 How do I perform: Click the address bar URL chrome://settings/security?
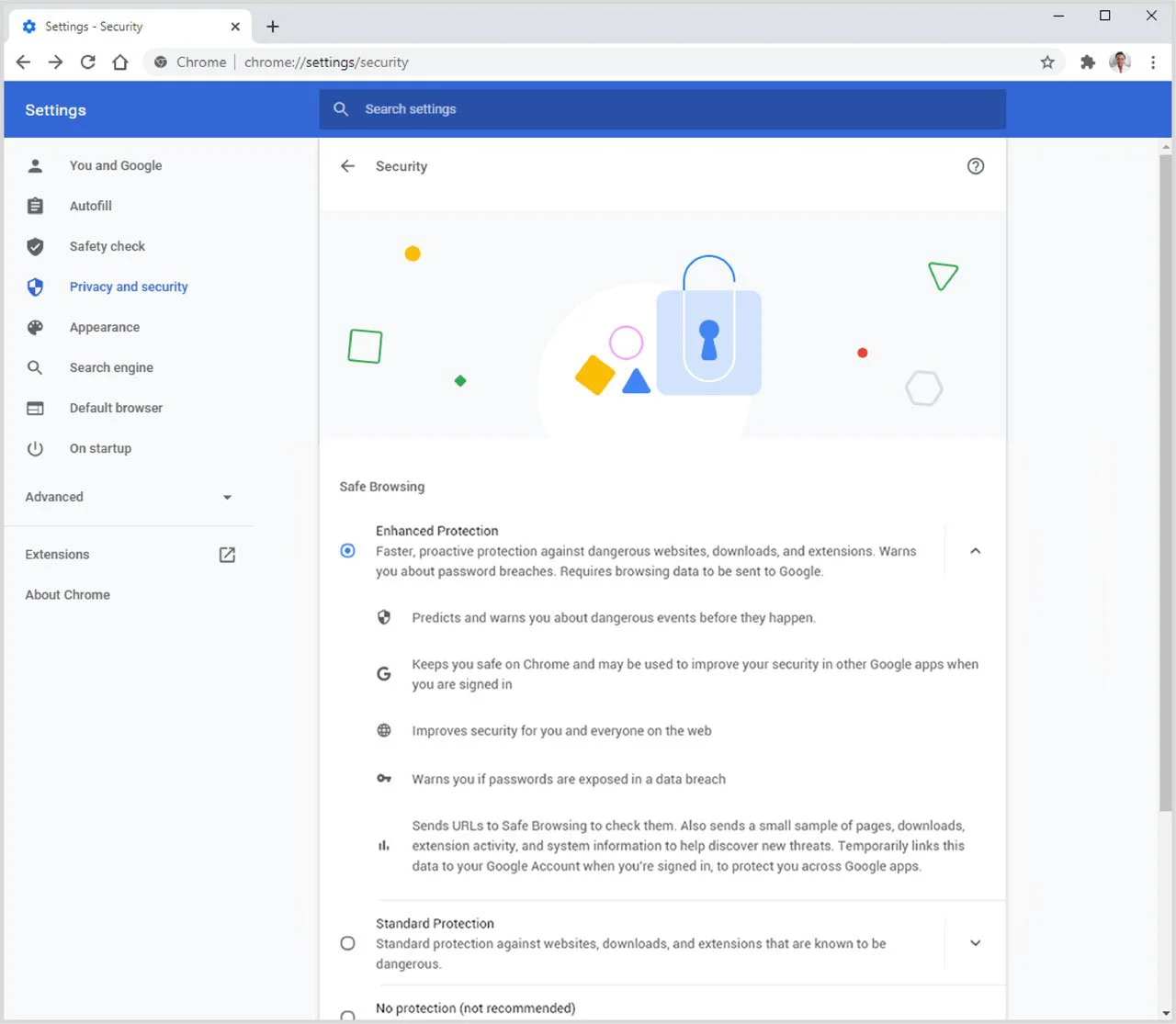tap(326, 62)
